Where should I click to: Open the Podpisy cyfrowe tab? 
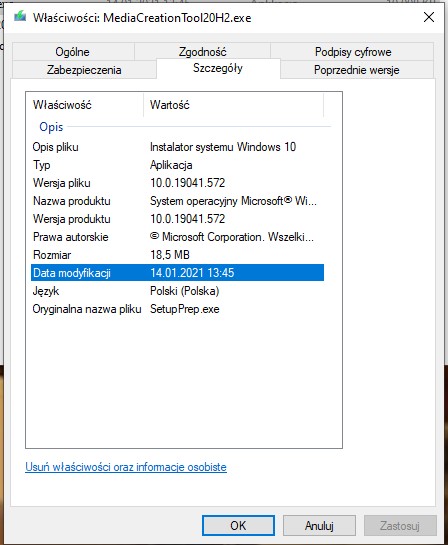click(x=352, y=52)
